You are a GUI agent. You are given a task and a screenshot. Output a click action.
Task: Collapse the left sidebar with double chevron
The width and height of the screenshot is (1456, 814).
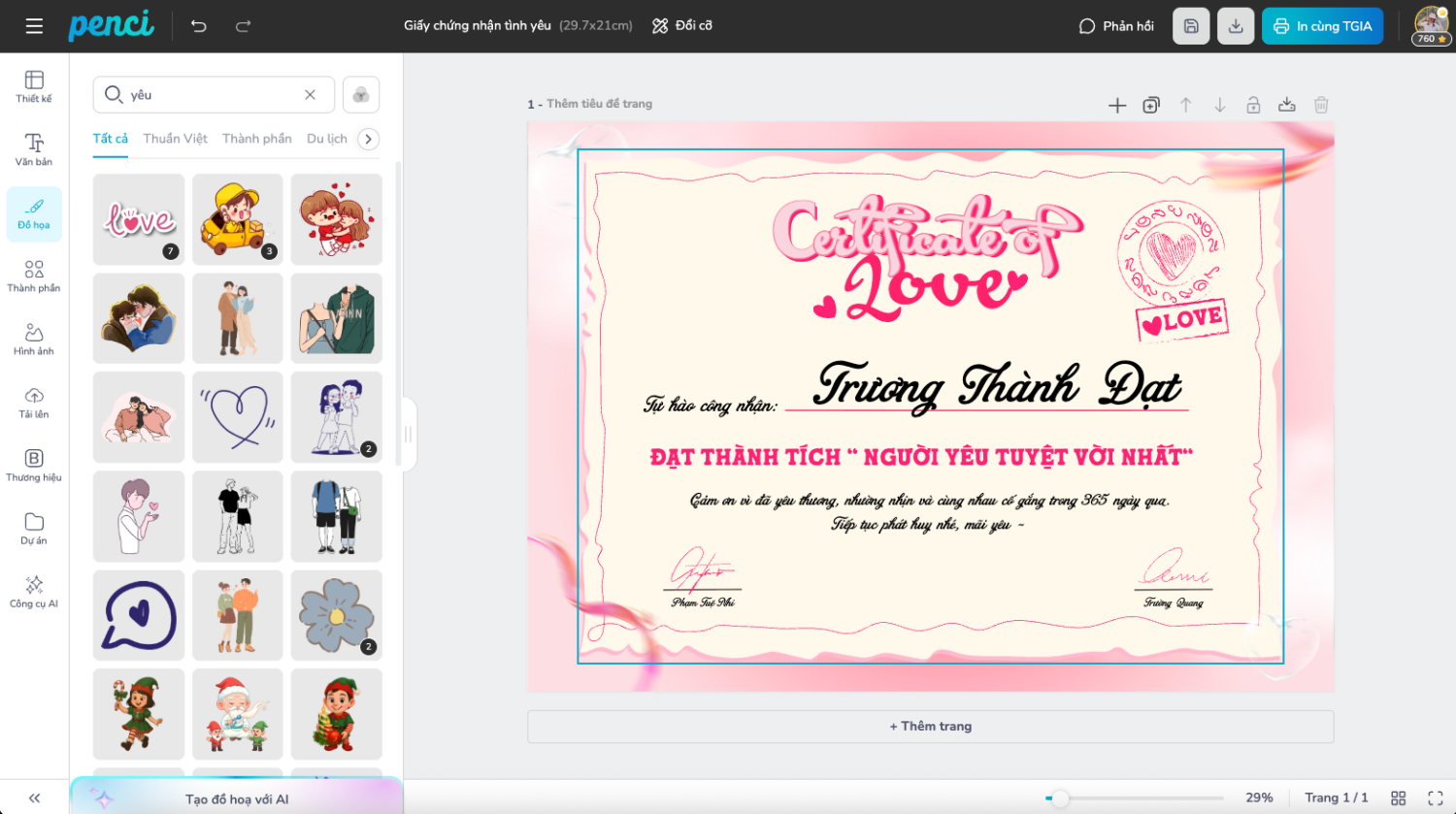click(34, 798)
